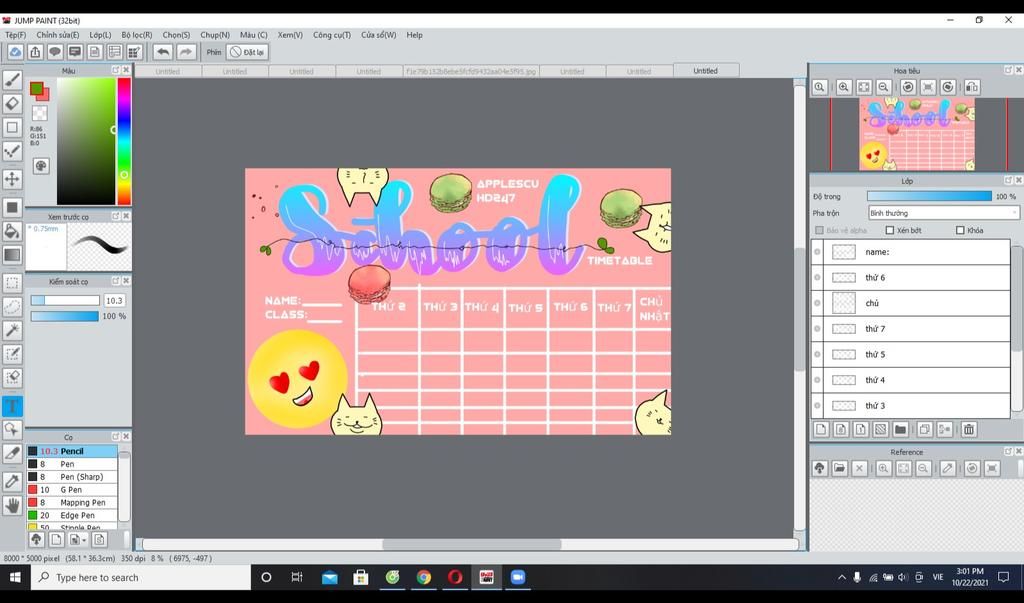Image resolution: width=1024 pixels, height=603 pixels.
Task: Open the Tệp(F) menu
Action: tap(16, 35)
